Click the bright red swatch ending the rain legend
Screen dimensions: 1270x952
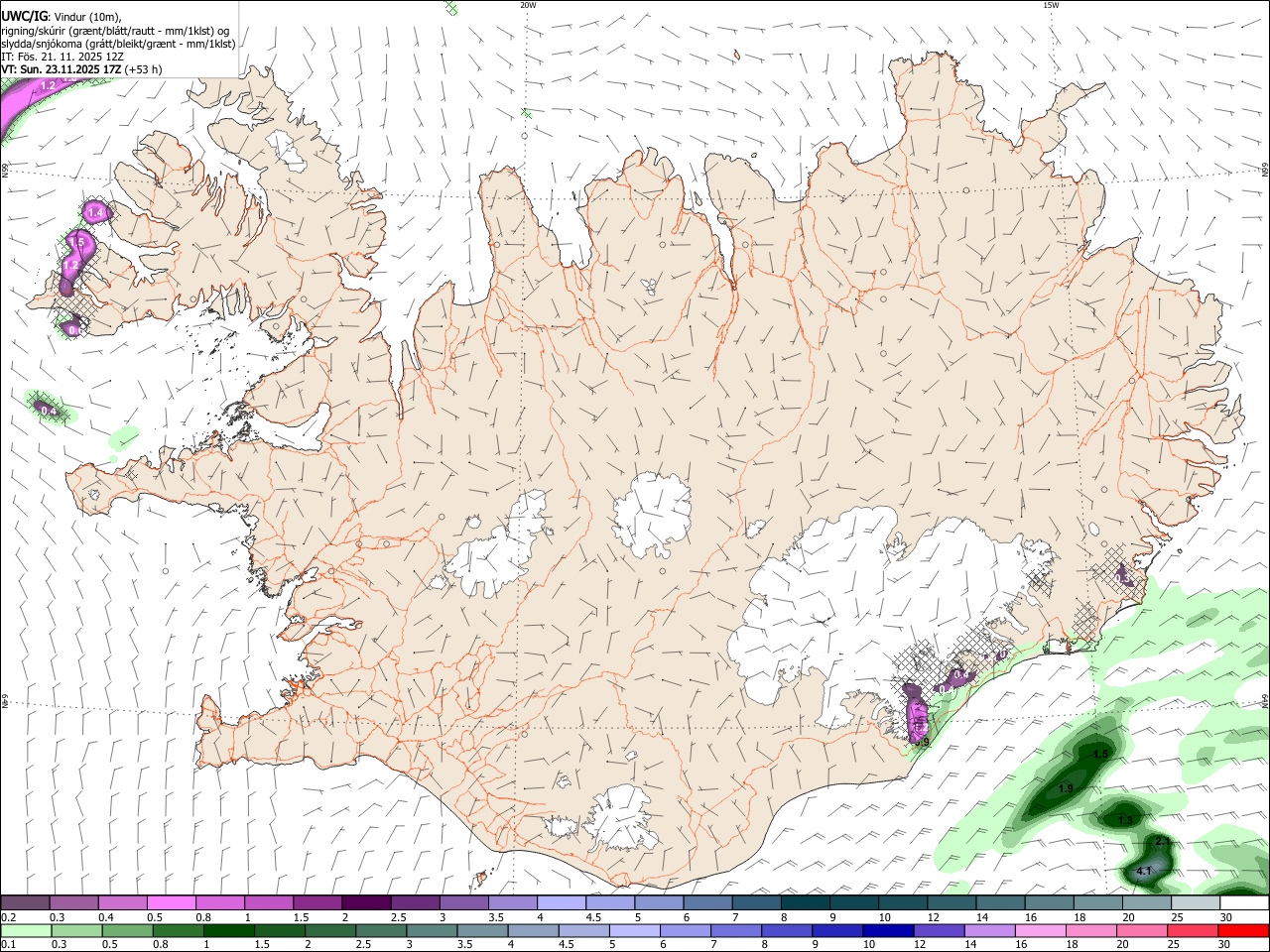pyautogui.click(x=1243, y=931)
